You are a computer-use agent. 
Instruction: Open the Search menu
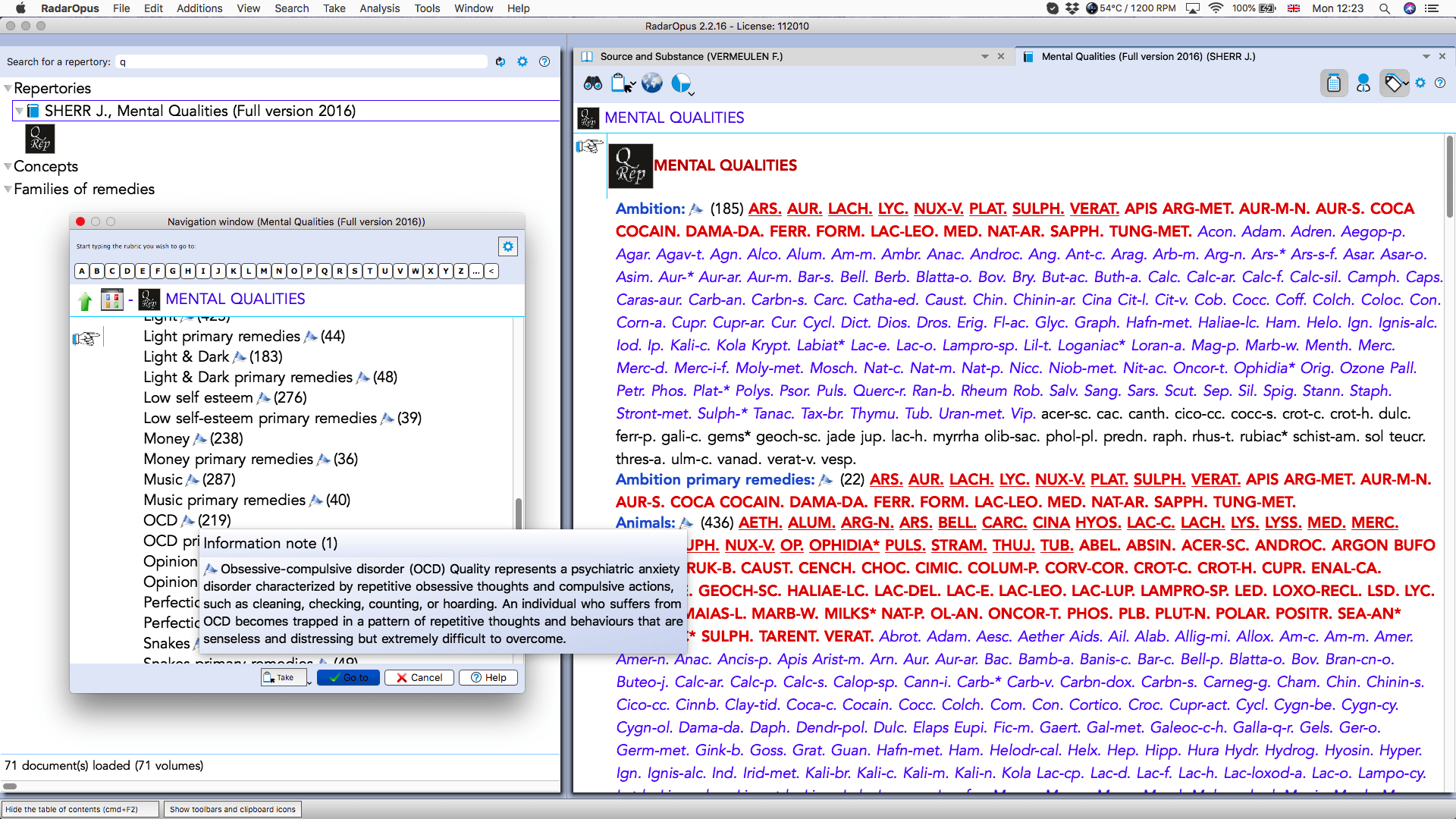point(292,8)
